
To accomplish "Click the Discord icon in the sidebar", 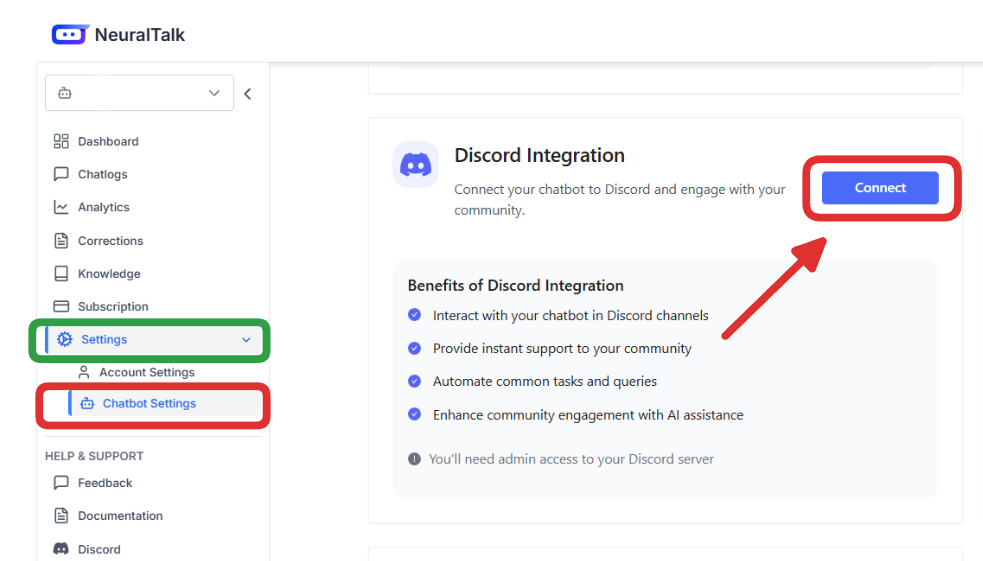I will click(61, 549).
